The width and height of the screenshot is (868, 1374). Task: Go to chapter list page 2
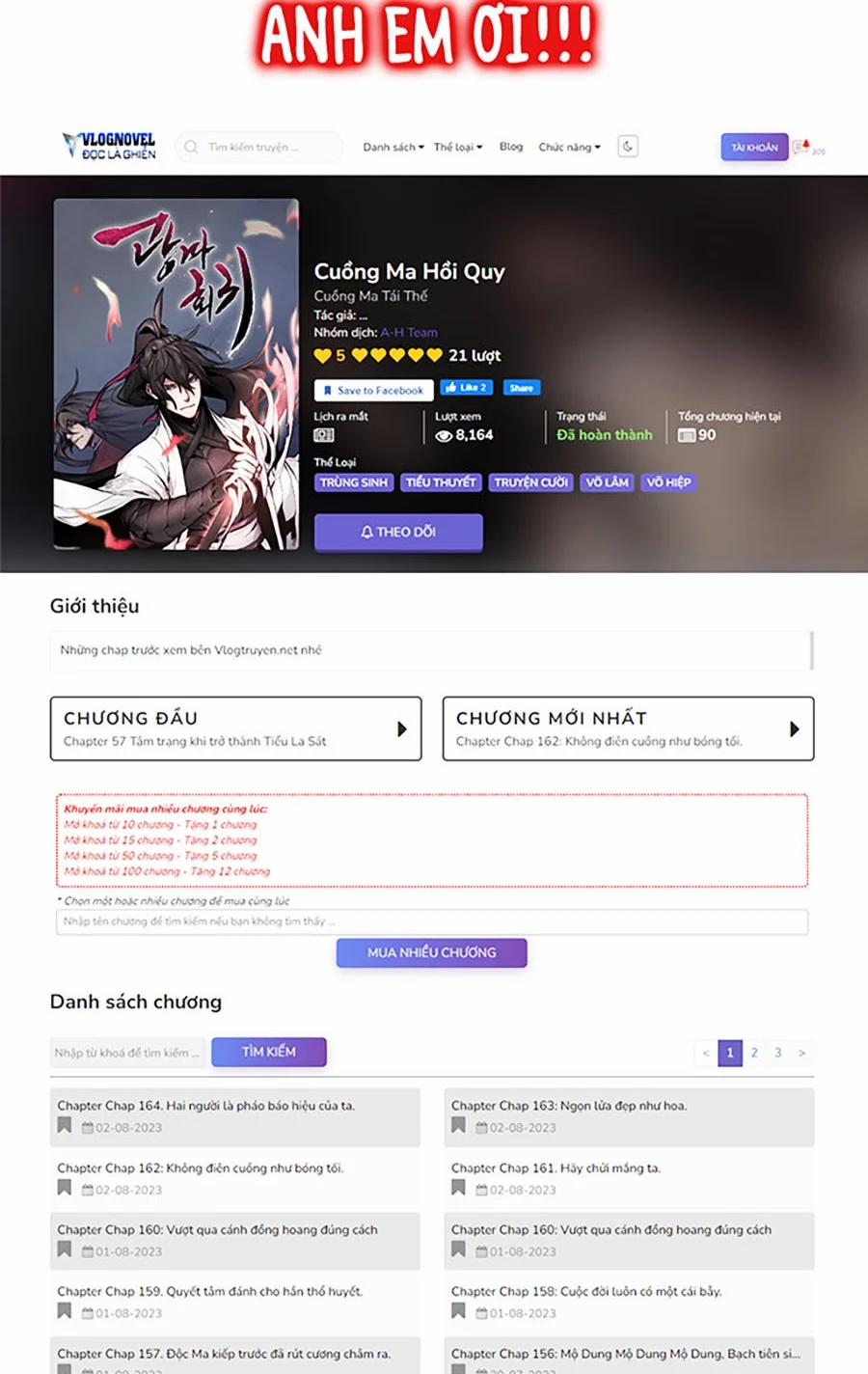point(754,1053)
